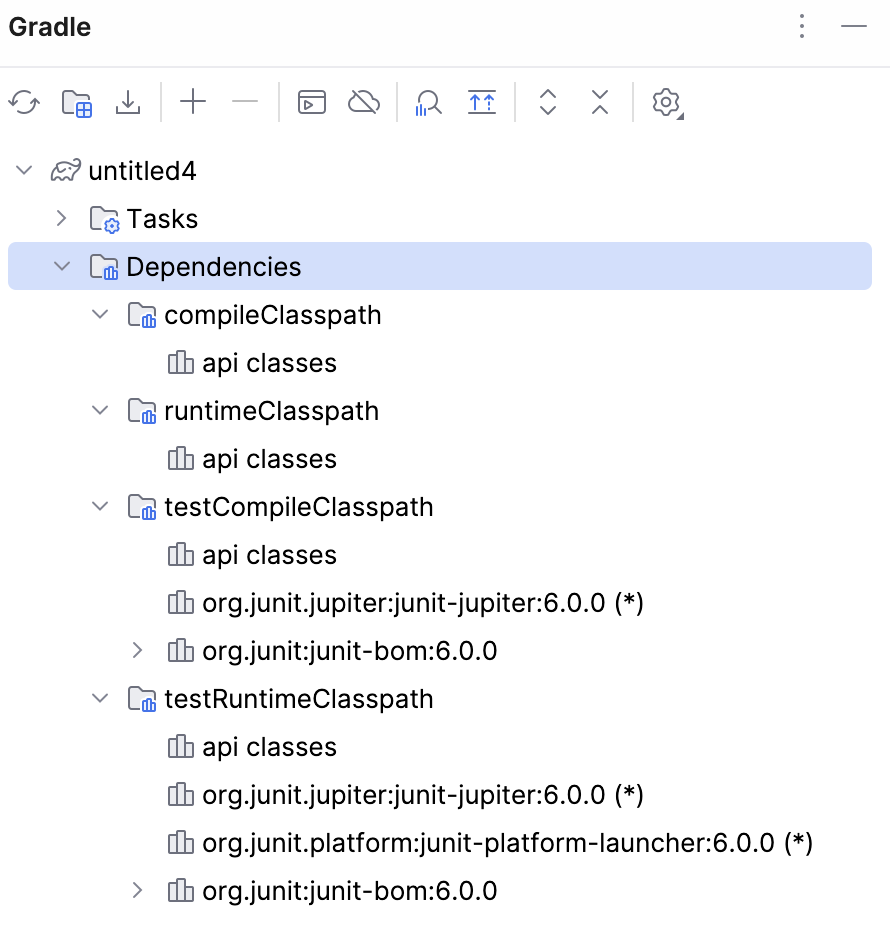
Task: Toggle the blue up-arrows toolbar icon
Action: (482, 102)
